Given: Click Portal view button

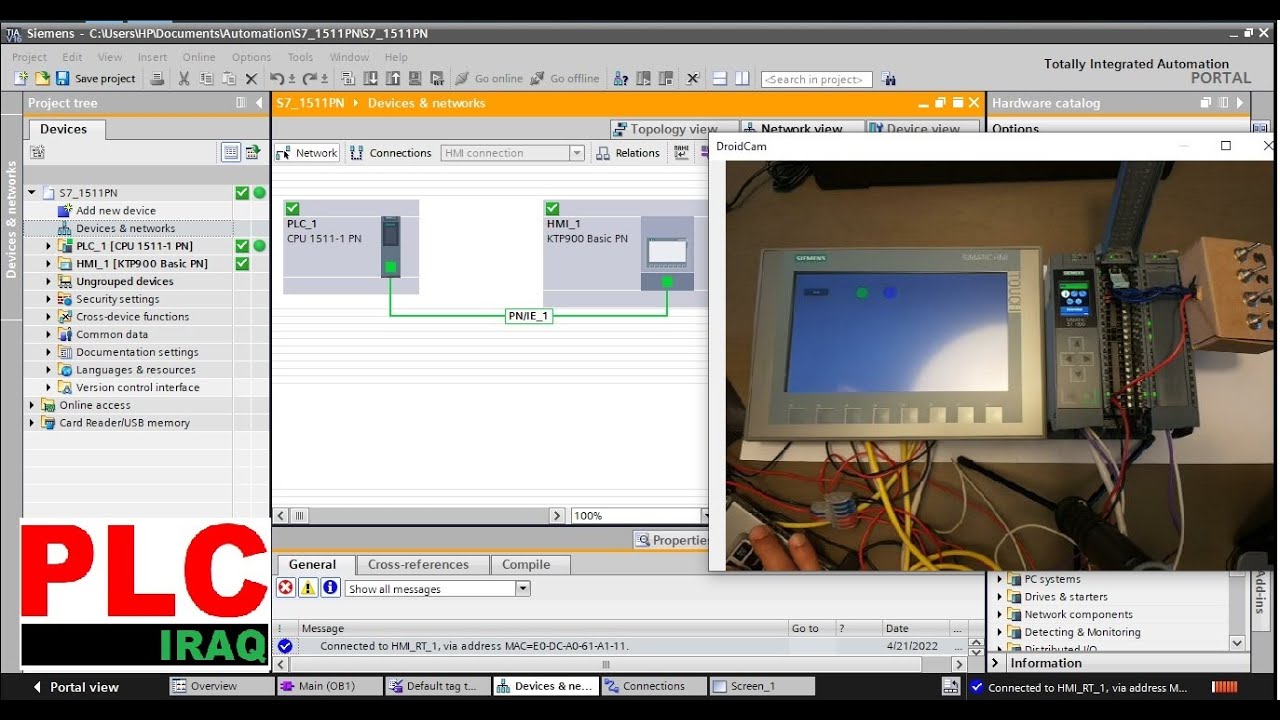Looking at the screenshot, I should pyautogui.click(x=75, y=687).
